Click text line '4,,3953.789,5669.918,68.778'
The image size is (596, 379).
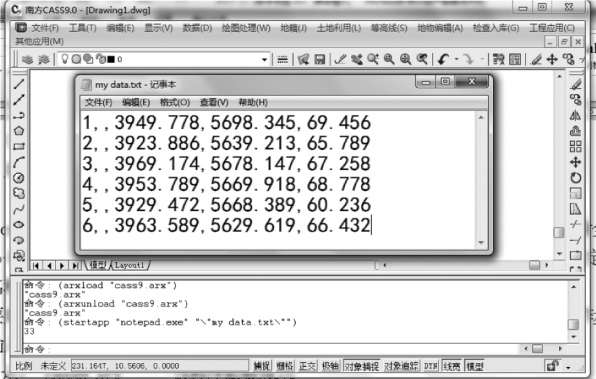tap(227, 184)
